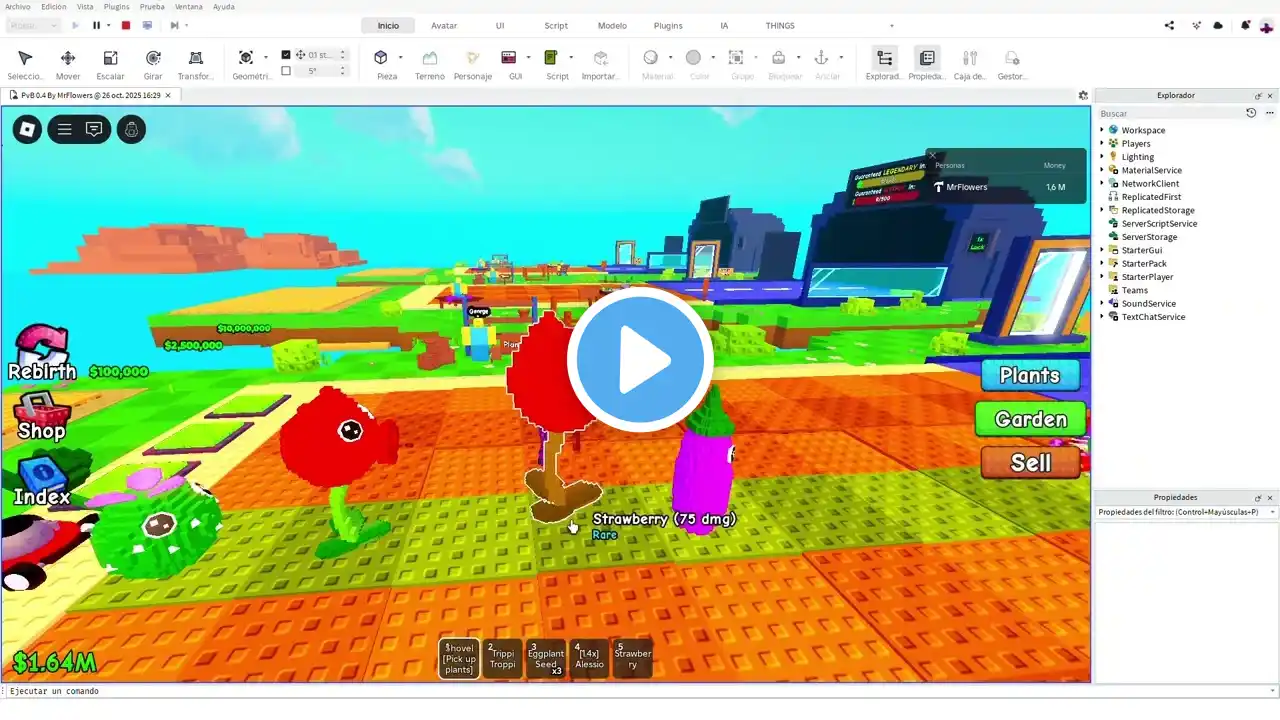Click the Script toolbar icon
This screenshot has width=1280, height=720.
tap(551, 58)
